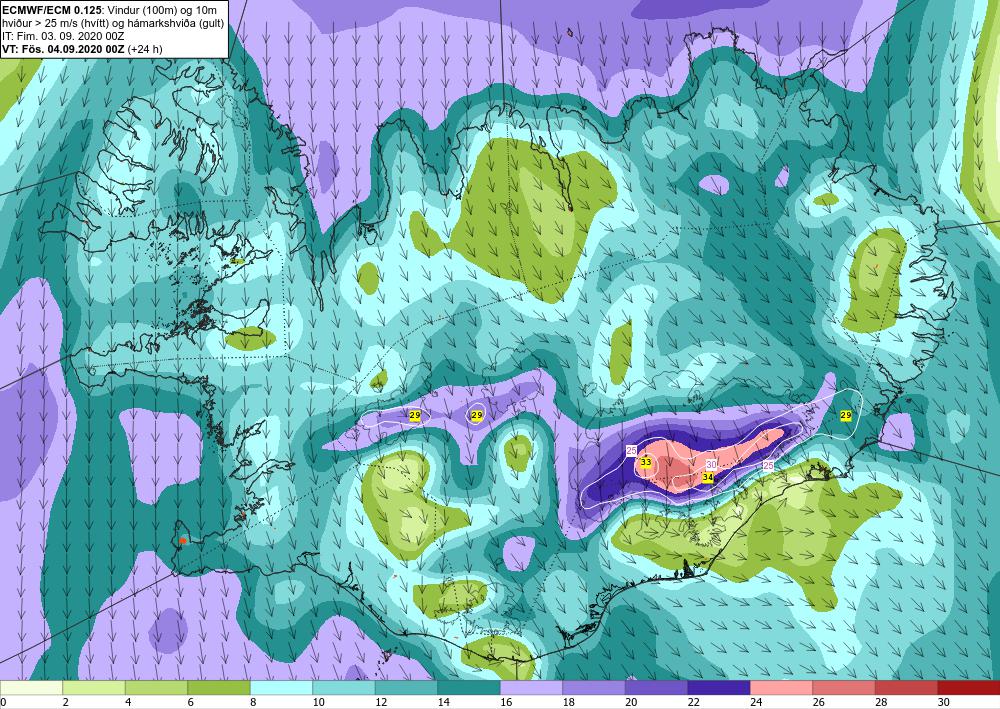1000x709 pixels.
Task: Click the legend scale number 16
Action: [x=506, y=702]
